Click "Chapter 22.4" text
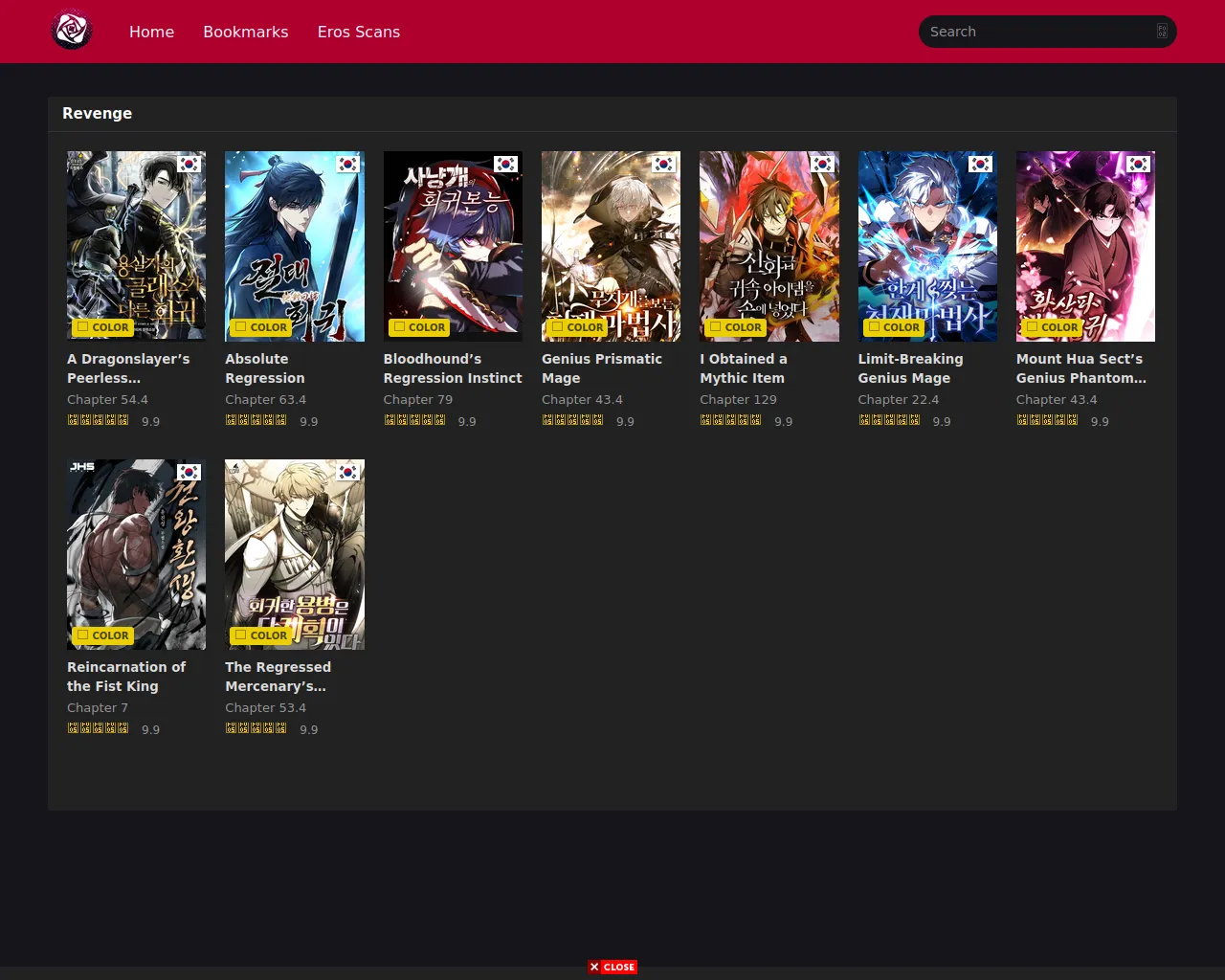 [x=899, y=400]
